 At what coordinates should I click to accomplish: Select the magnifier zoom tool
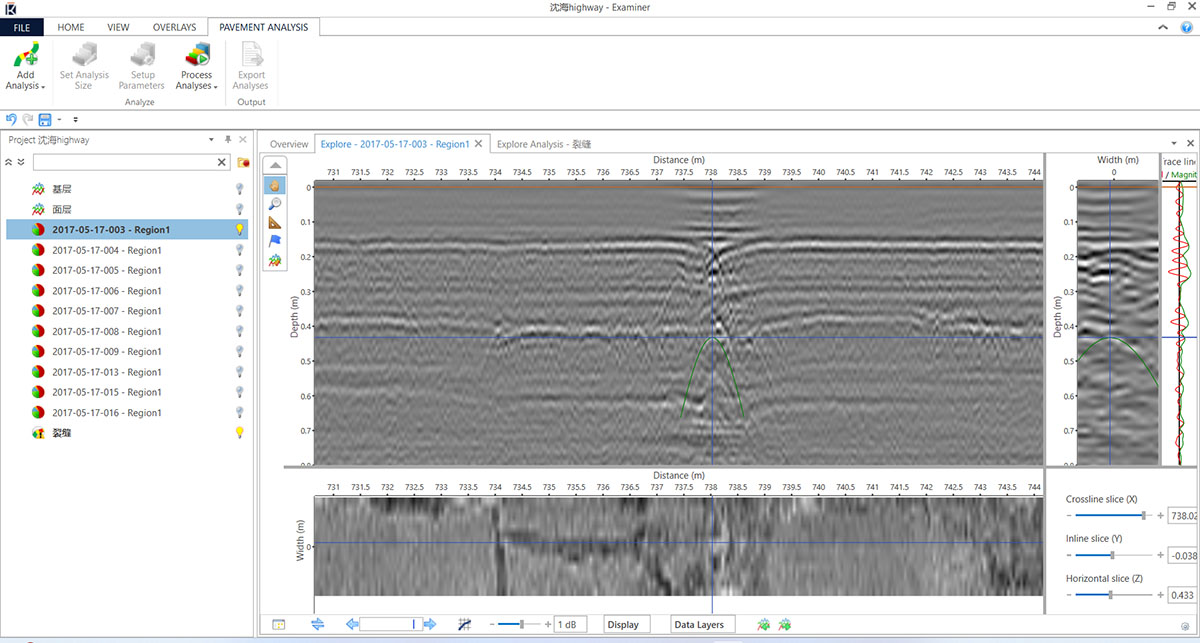coord(275,204)
